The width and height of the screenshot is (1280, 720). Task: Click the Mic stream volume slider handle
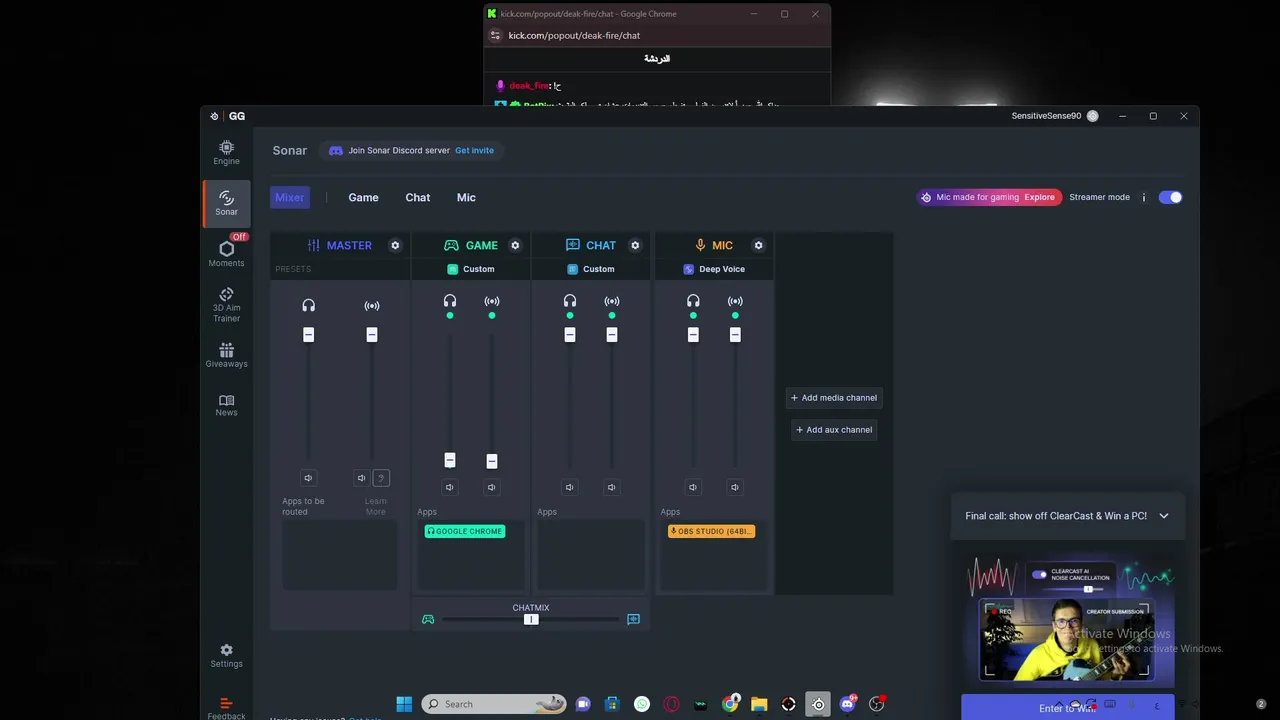[735, 335]
